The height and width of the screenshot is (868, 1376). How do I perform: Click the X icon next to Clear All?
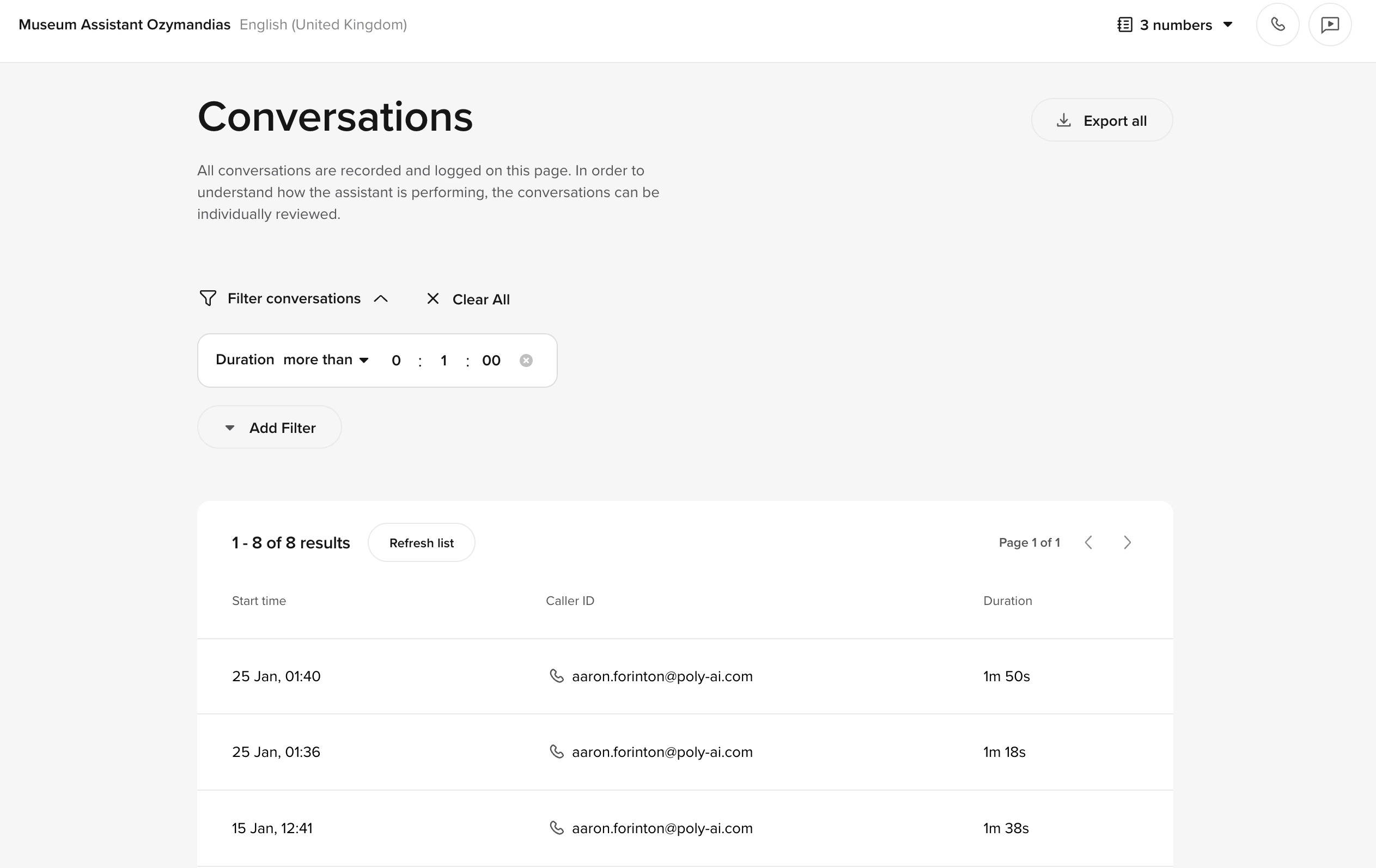[x=433, y=298]
